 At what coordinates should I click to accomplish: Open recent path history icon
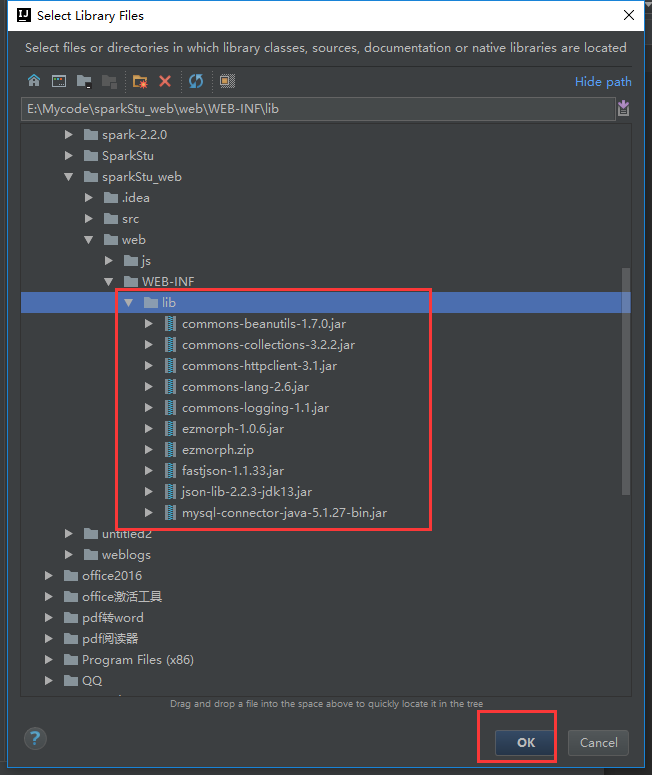coord(624,108)
